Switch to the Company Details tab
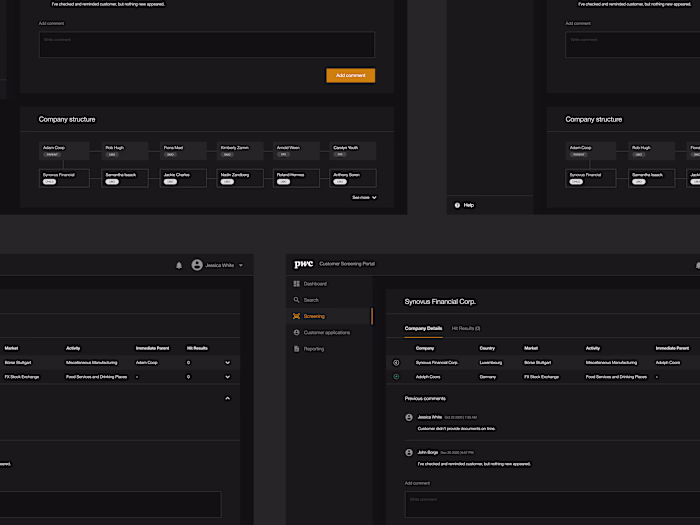The height and width of the screenshot is (525, 700). [423, 329]
